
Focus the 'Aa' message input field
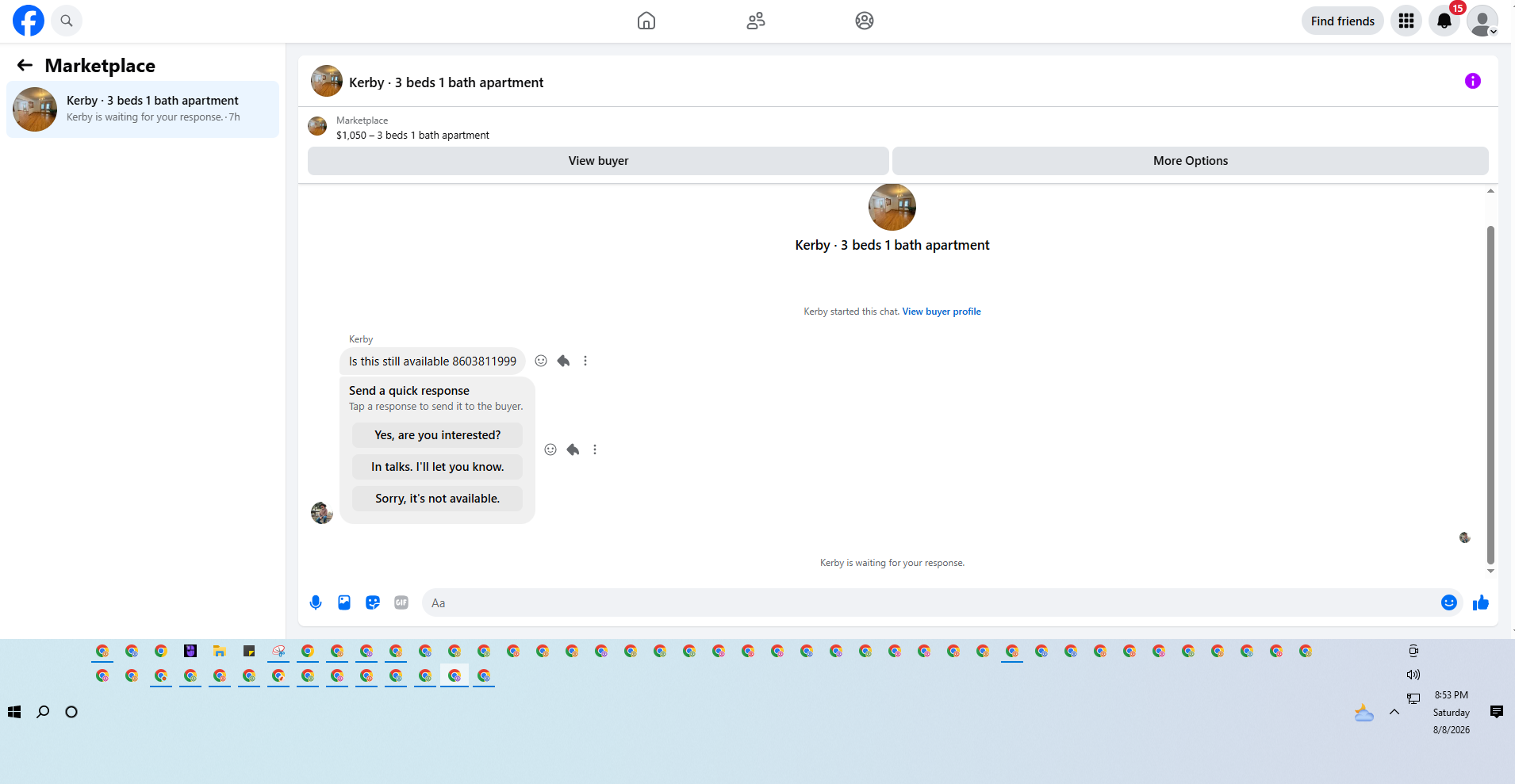(930, 602)
